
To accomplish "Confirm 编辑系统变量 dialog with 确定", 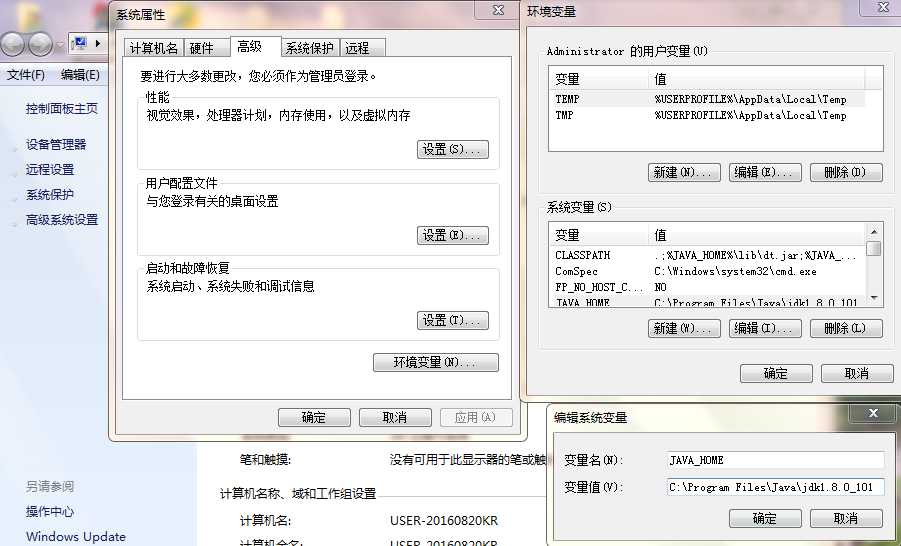I will pyautogui.click(x=765, y=518).
